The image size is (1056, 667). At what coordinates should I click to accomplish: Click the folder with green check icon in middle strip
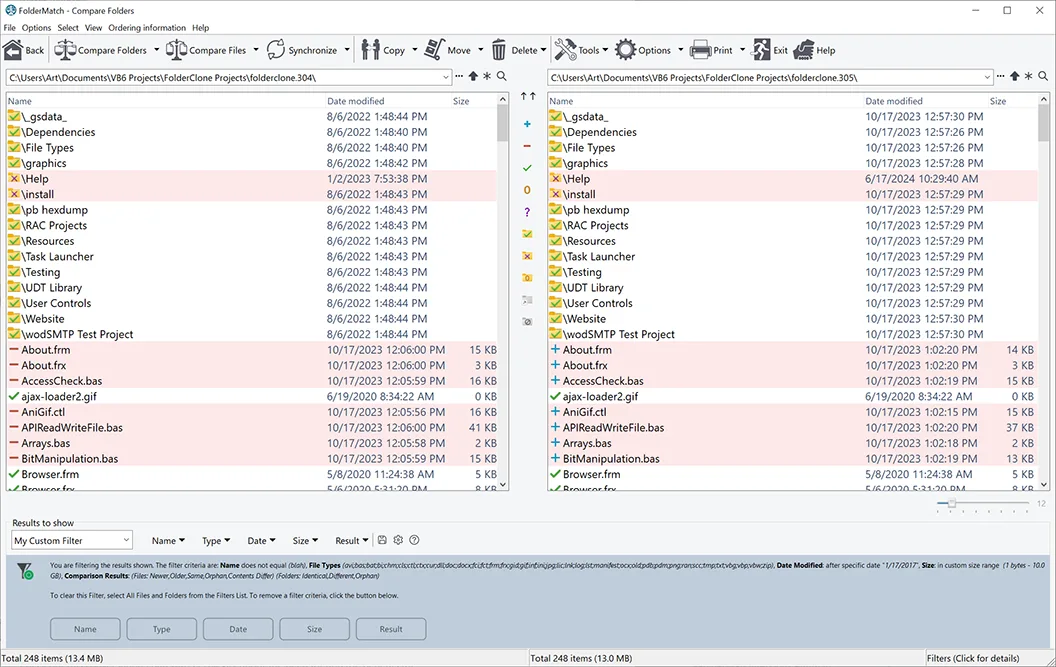527,234
